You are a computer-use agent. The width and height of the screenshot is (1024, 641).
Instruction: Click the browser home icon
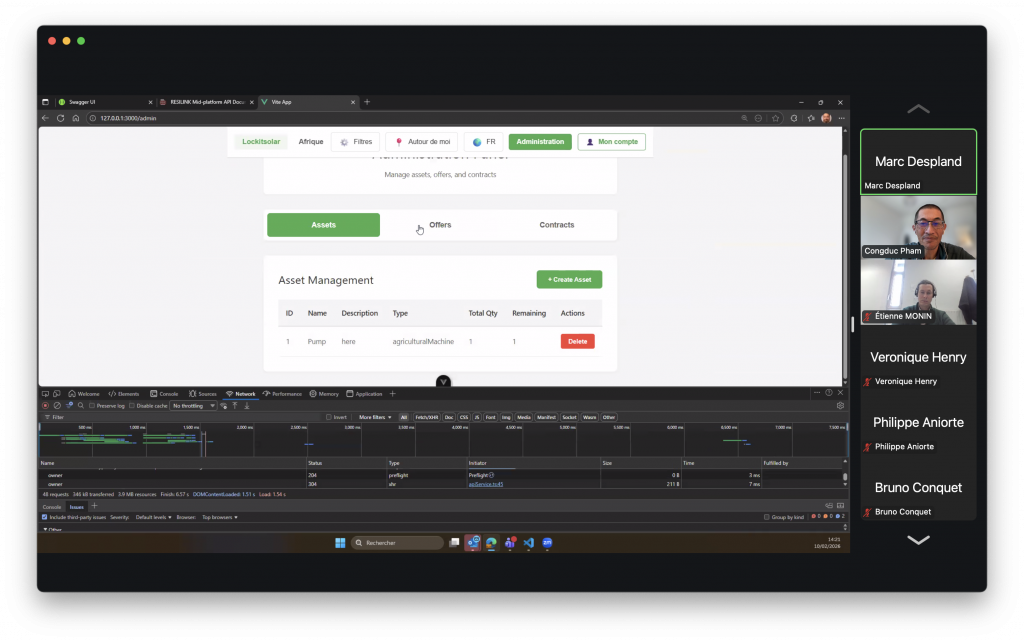[75, 118]
